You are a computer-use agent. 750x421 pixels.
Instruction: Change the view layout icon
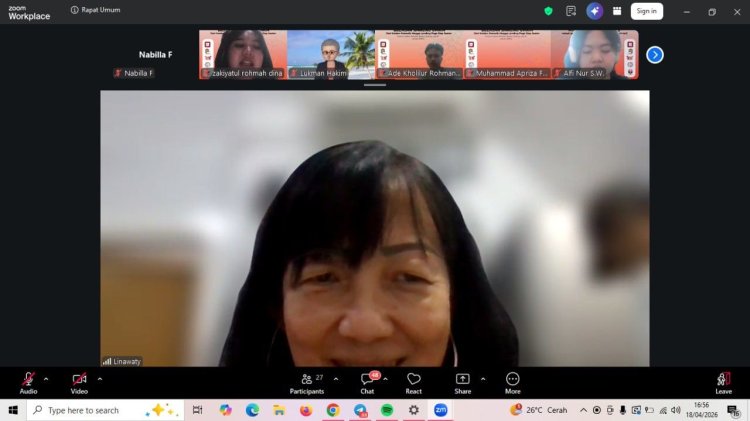pos(617,11)
